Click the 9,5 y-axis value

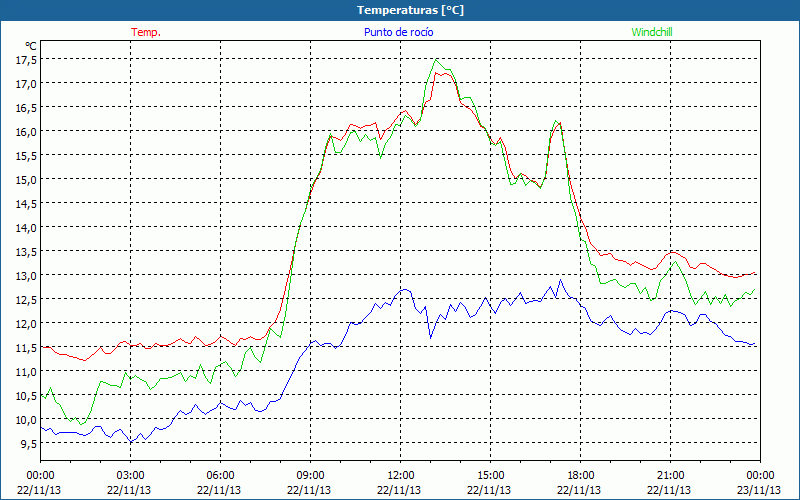point(29,444)
